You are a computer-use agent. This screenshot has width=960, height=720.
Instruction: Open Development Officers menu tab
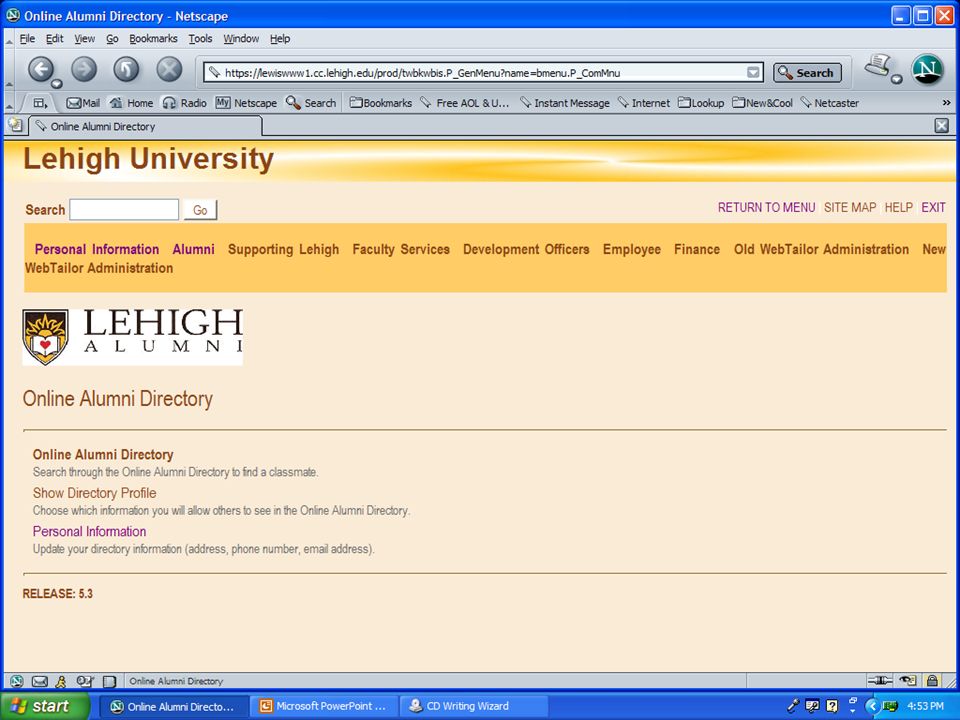coord(526,249)
